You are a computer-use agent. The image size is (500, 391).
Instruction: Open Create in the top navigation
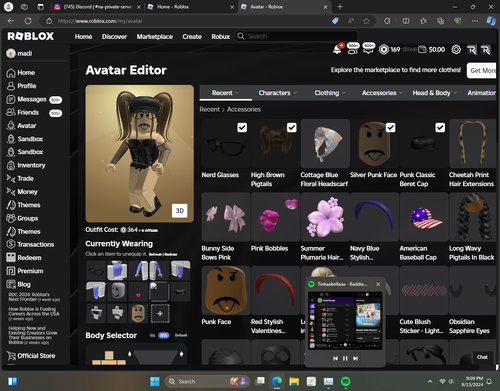click(x=192, y=37)
